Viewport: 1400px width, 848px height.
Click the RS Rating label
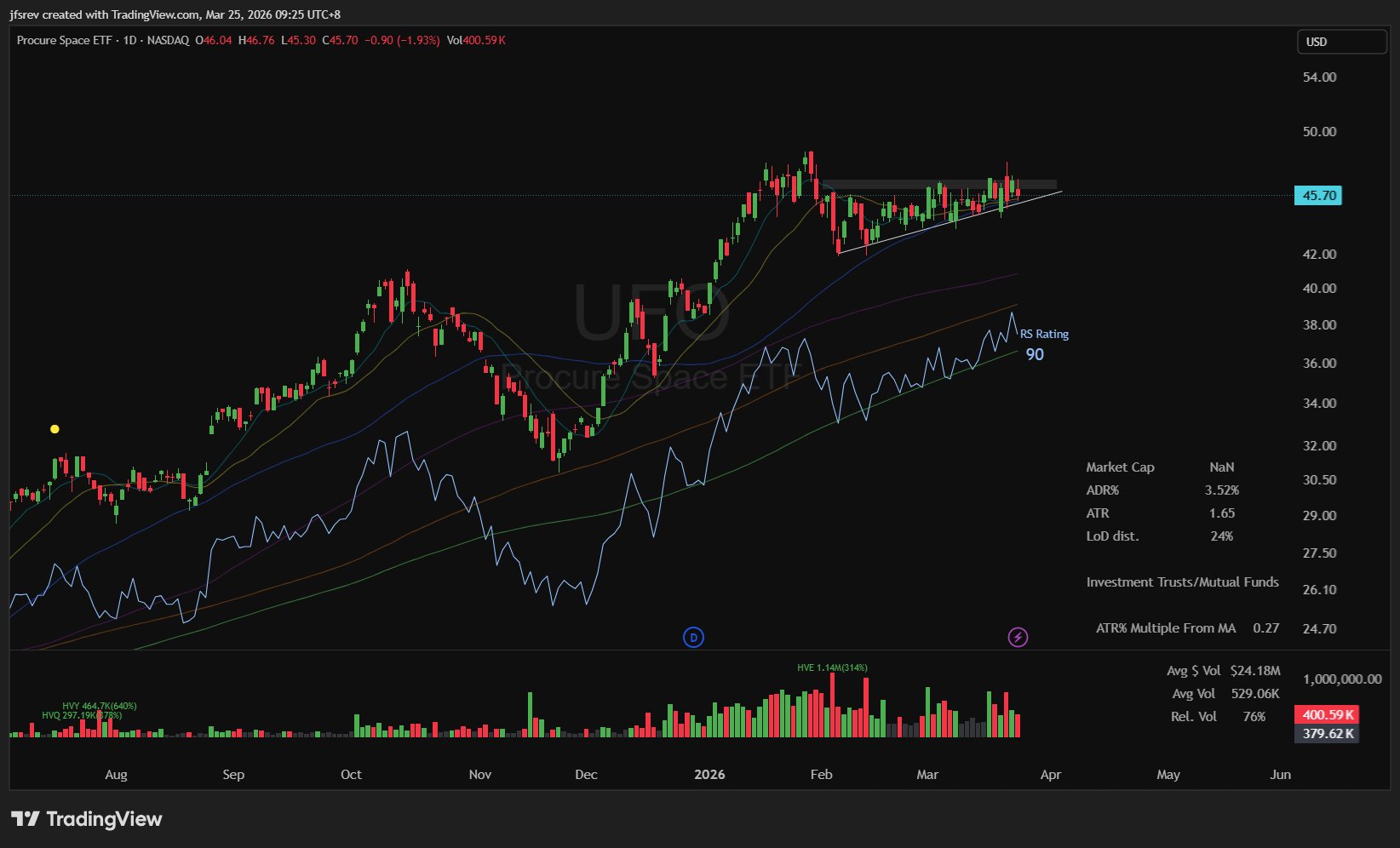pyautogui.click(x=1044, y=334)
